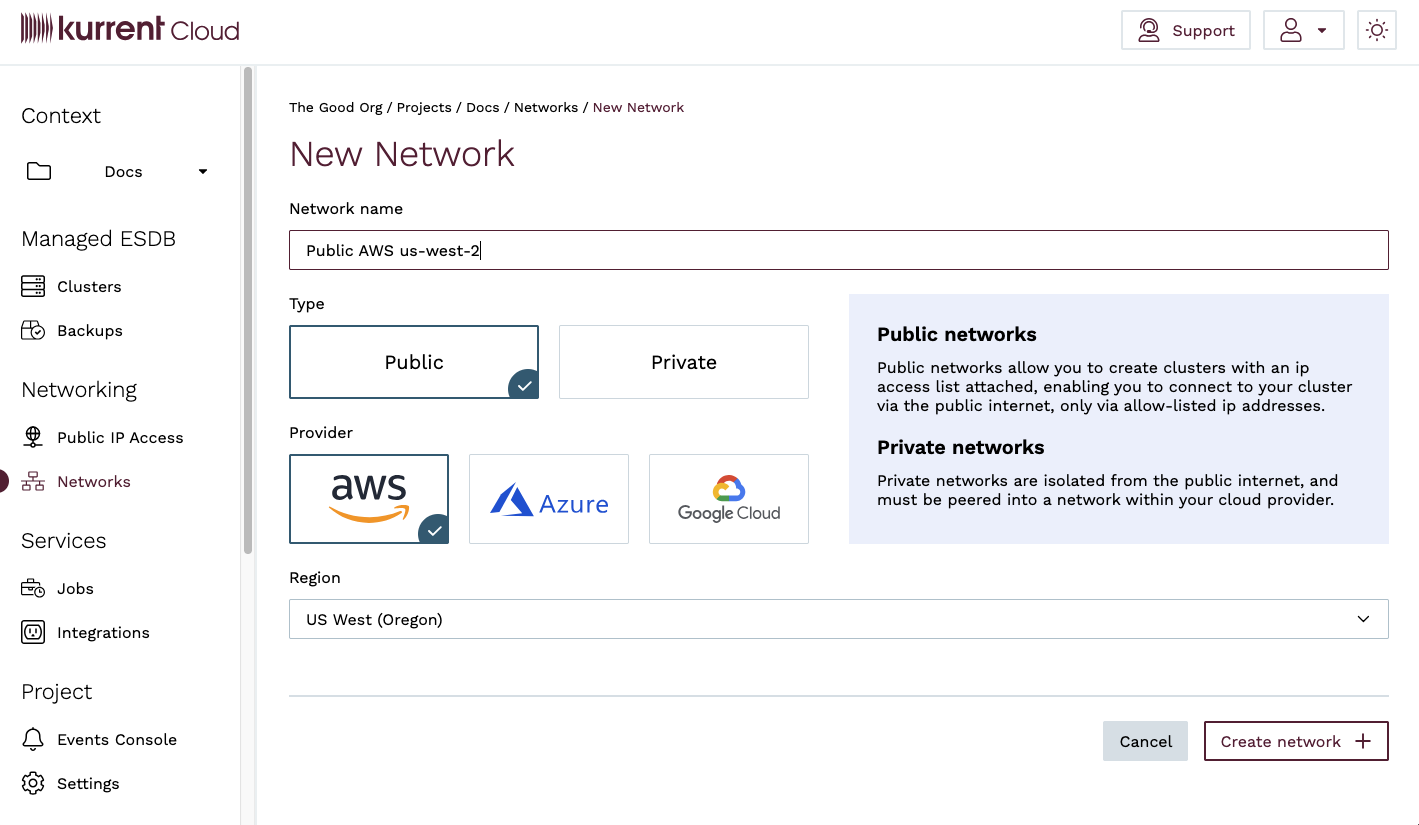Select the Backups icon in sidebar
The height and width of the screenshot is (825, 1419).
coord(31,330)
